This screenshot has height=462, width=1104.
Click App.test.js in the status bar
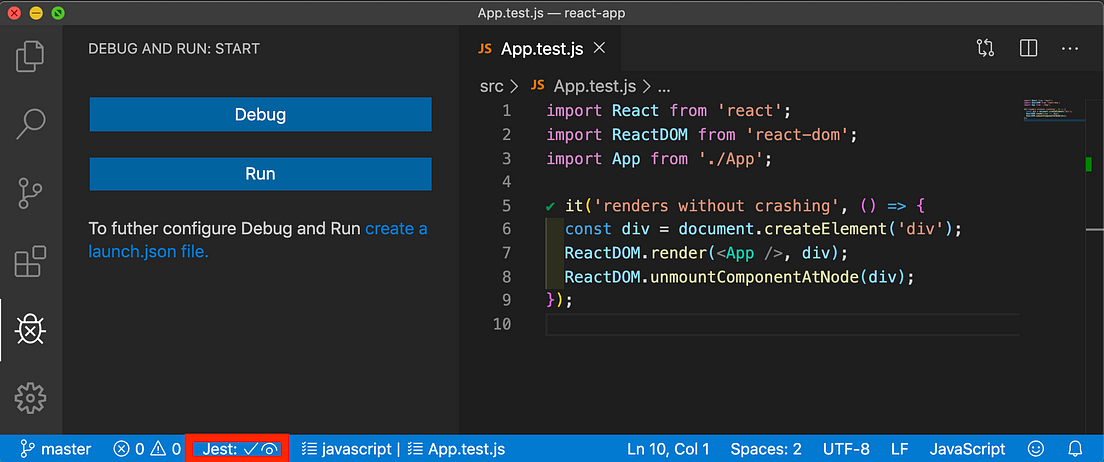pos(458,449)
